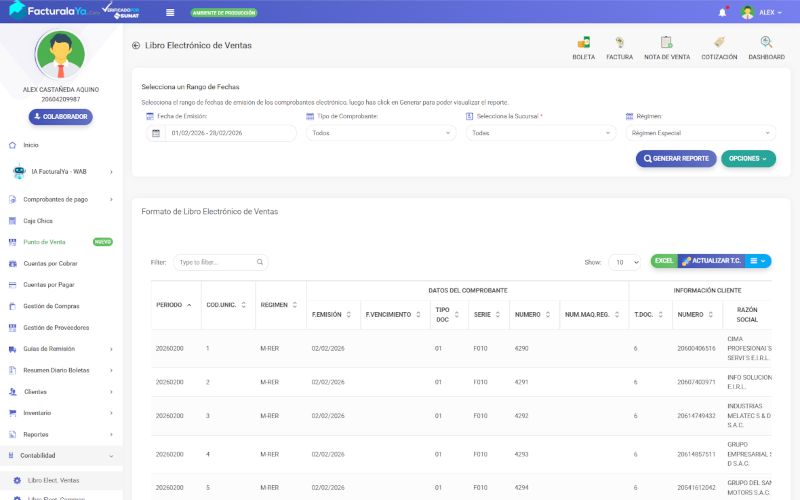Go to Dashboard via top icon
The height and width of the screenshot is (500, 800).
point(766,46)
